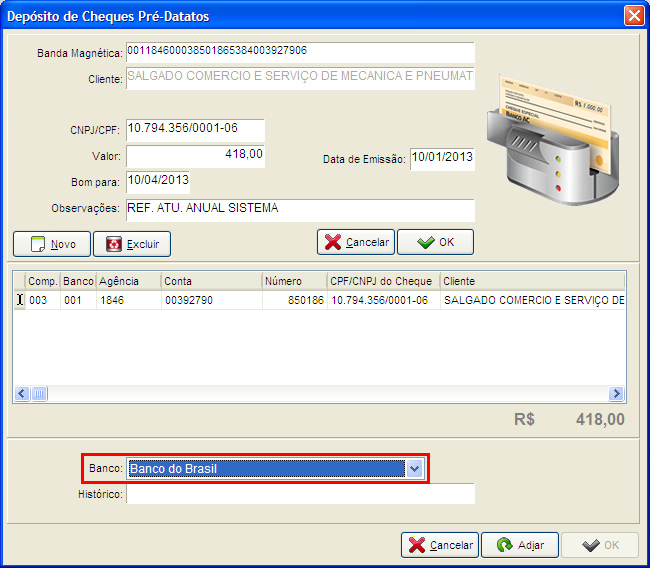The height and width of the screenshot is (568, 650).
Task: Click the bottom Cancelar button
Action: coord(440,545)
